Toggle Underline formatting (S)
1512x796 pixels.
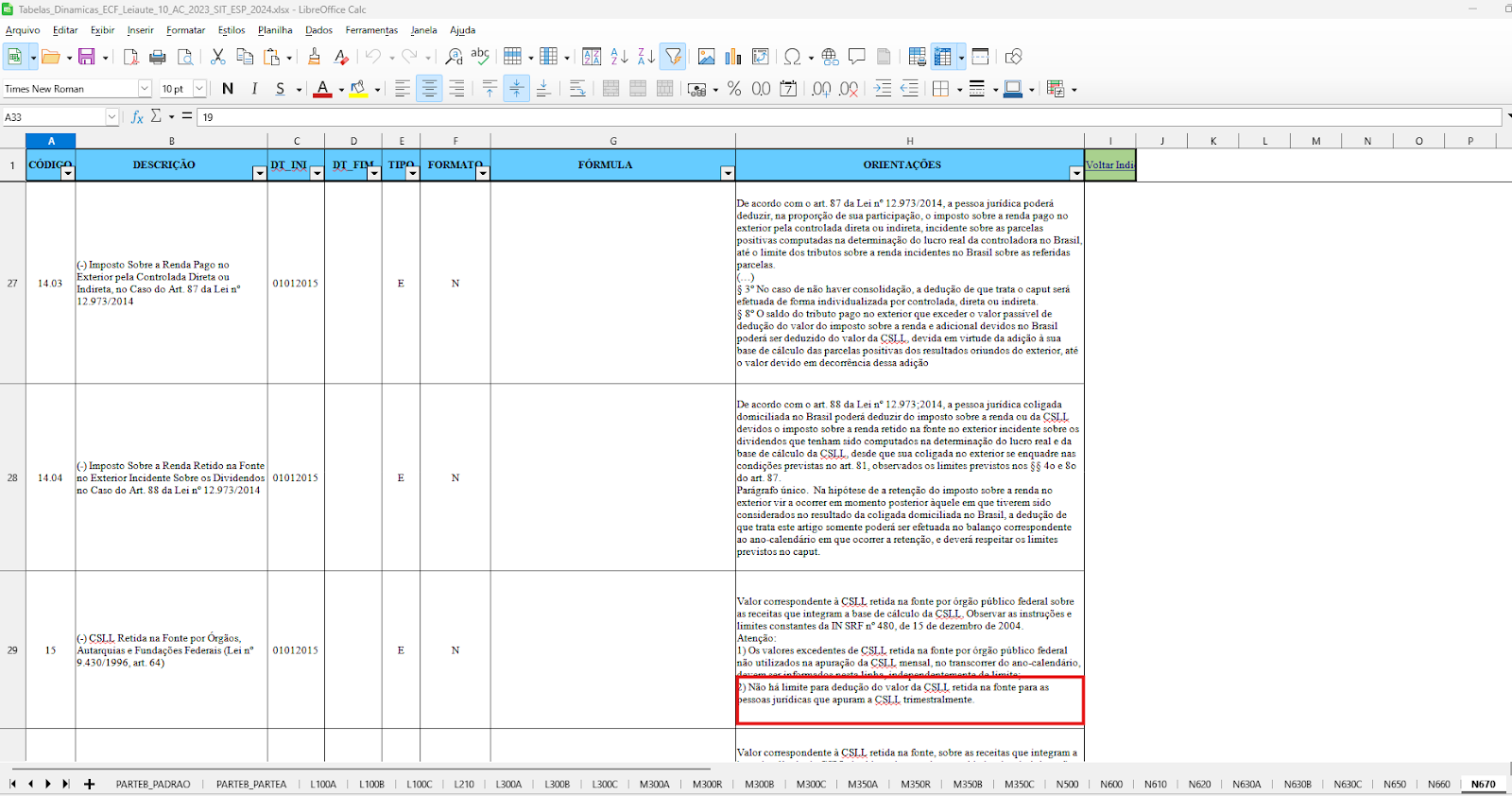280,89
